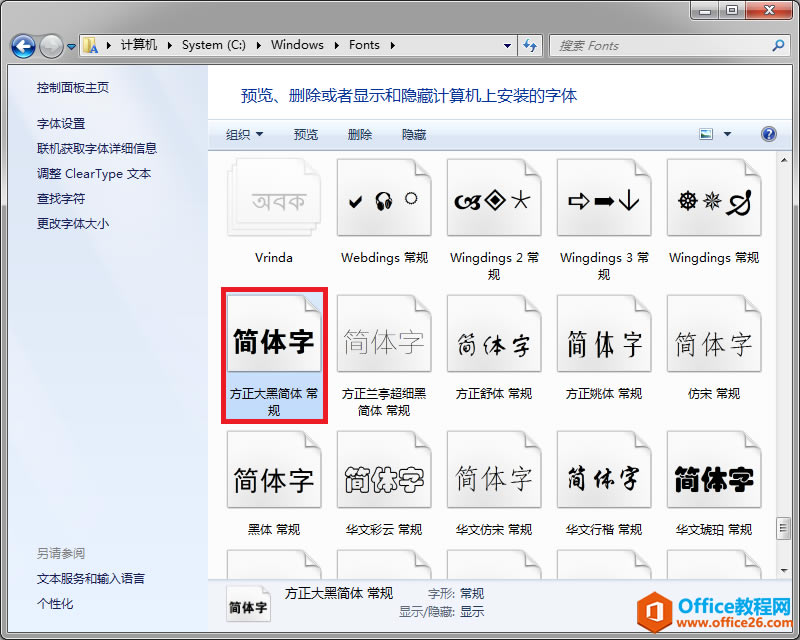
Task: Open the address bar history dropdown
Action: tap(507, 45)
